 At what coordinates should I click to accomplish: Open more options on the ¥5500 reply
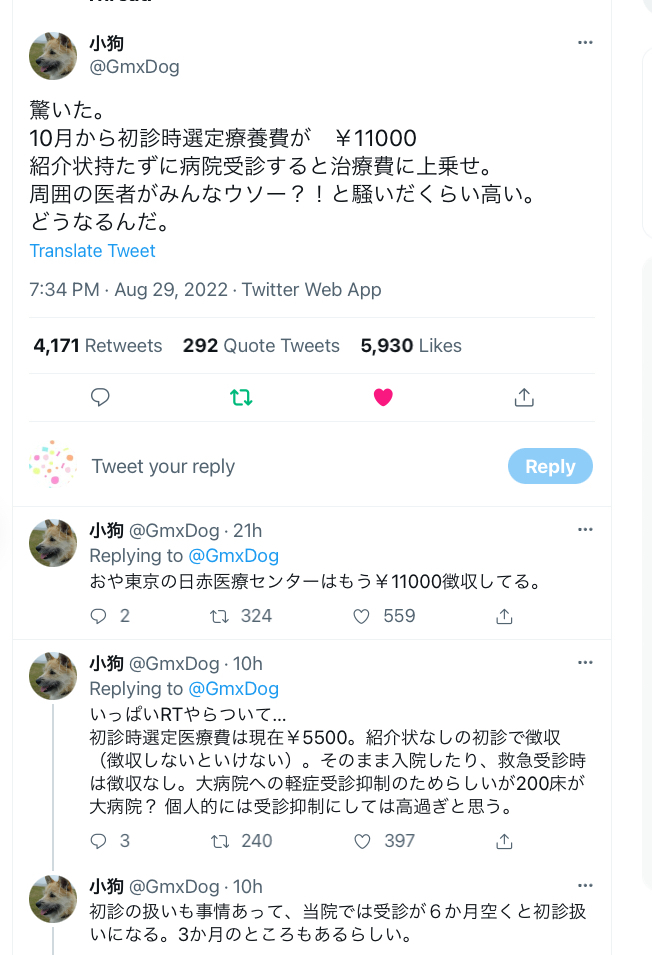coord(585,662)
